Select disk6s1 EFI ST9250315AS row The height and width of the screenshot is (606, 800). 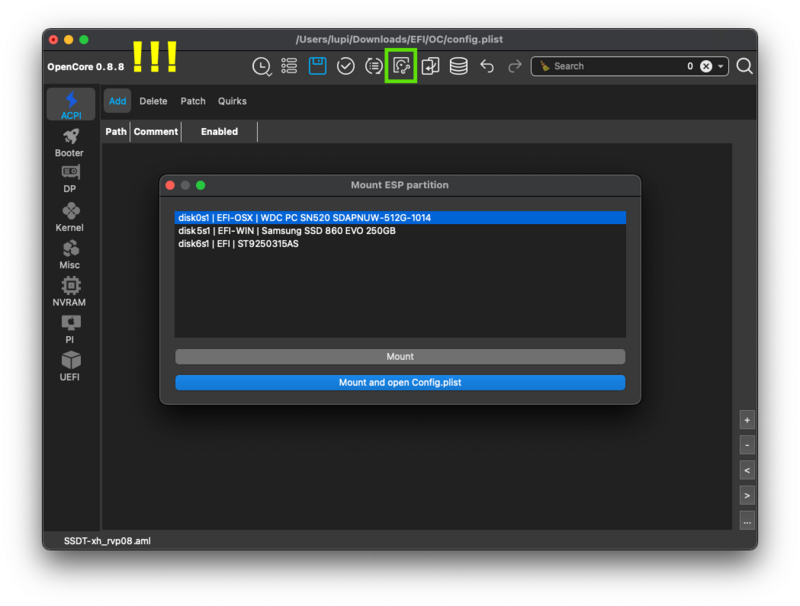[x=400, y=244]
